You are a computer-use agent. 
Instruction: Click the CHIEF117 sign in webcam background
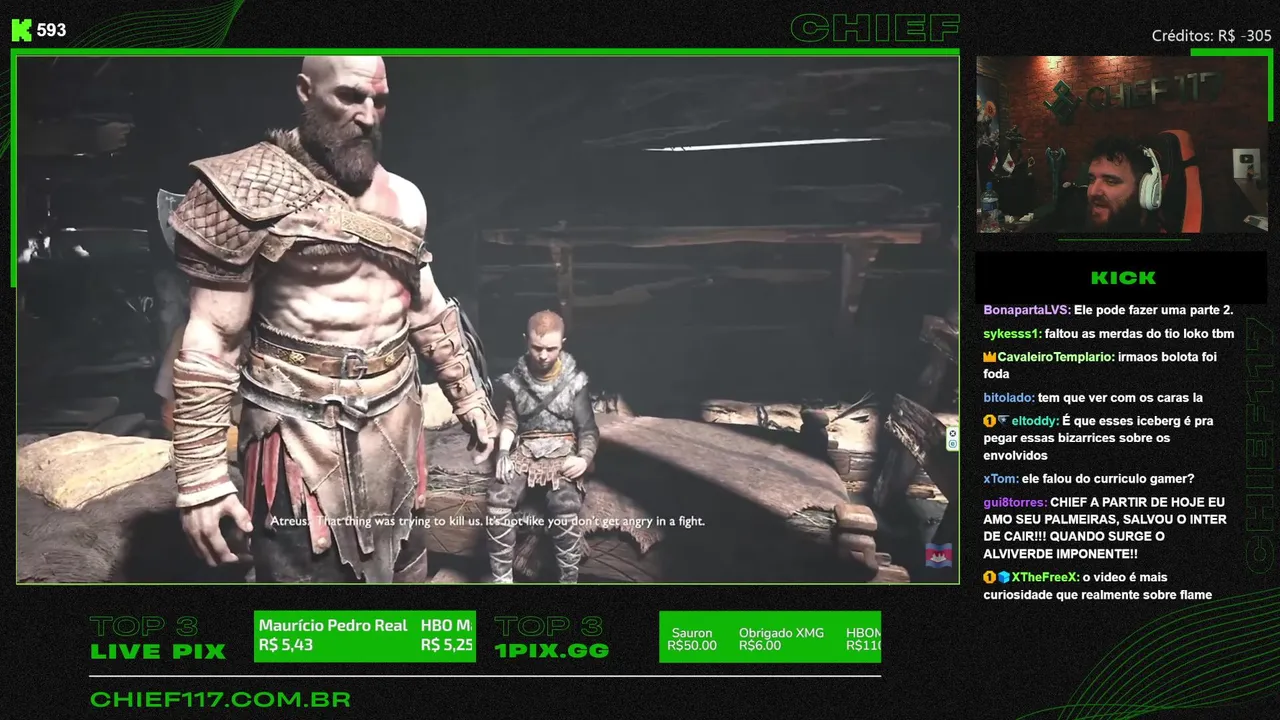point(1132,95)
